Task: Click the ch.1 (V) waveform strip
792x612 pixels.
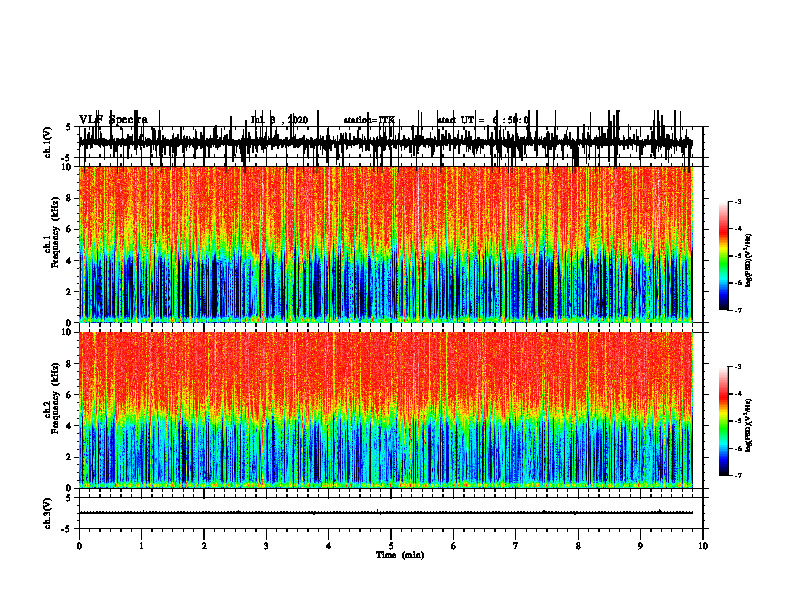Action: [386, 142]
